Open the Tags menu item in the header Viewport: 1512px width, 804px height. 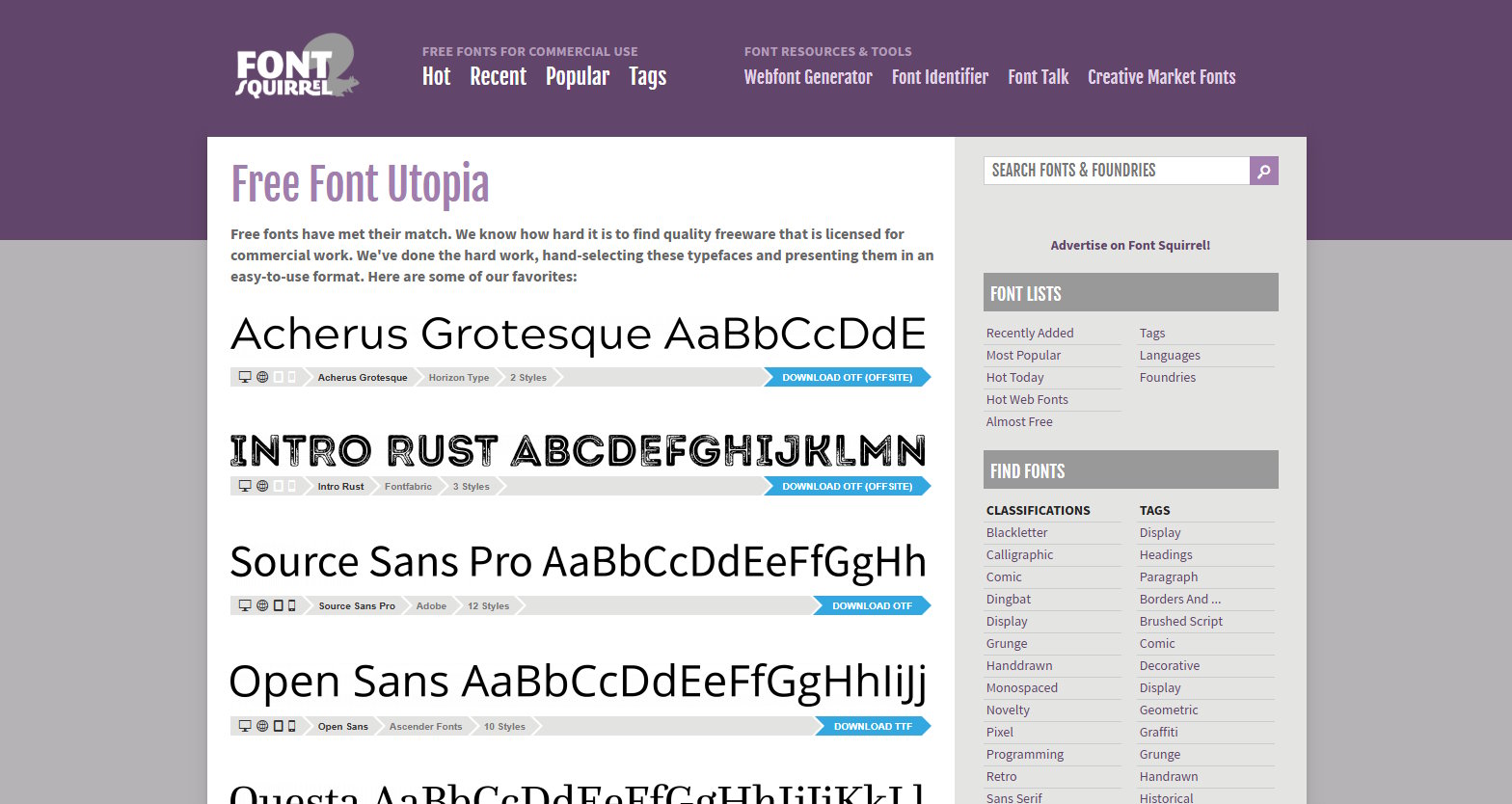pyautogui.click(x=647, y=76)
